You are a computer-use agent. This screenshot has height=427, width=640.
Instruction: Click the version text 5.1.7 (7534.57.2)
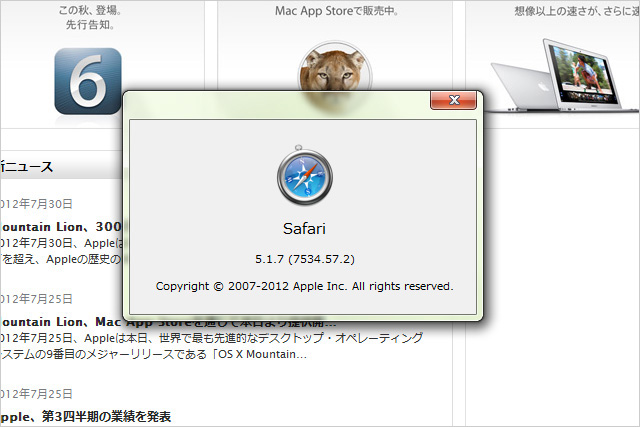click(305, 259)
